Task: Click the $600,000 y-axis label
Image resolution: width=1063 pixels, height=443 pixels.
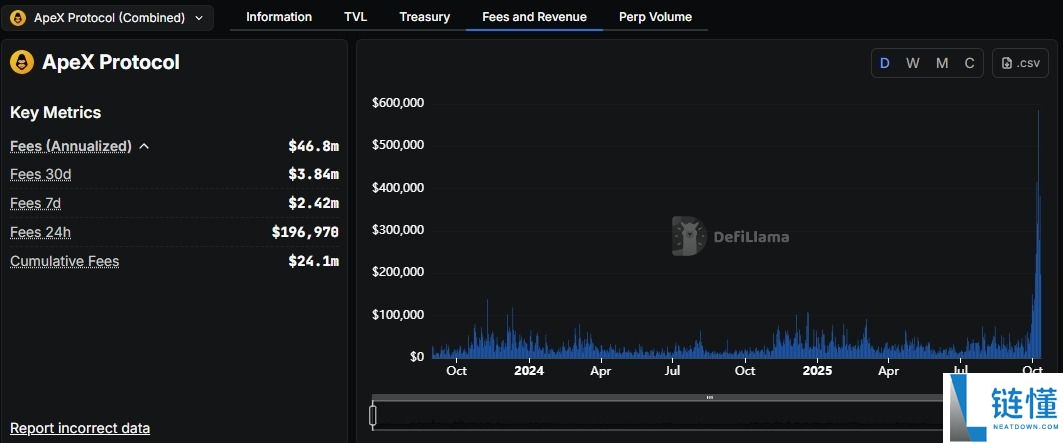Action: 398,102
